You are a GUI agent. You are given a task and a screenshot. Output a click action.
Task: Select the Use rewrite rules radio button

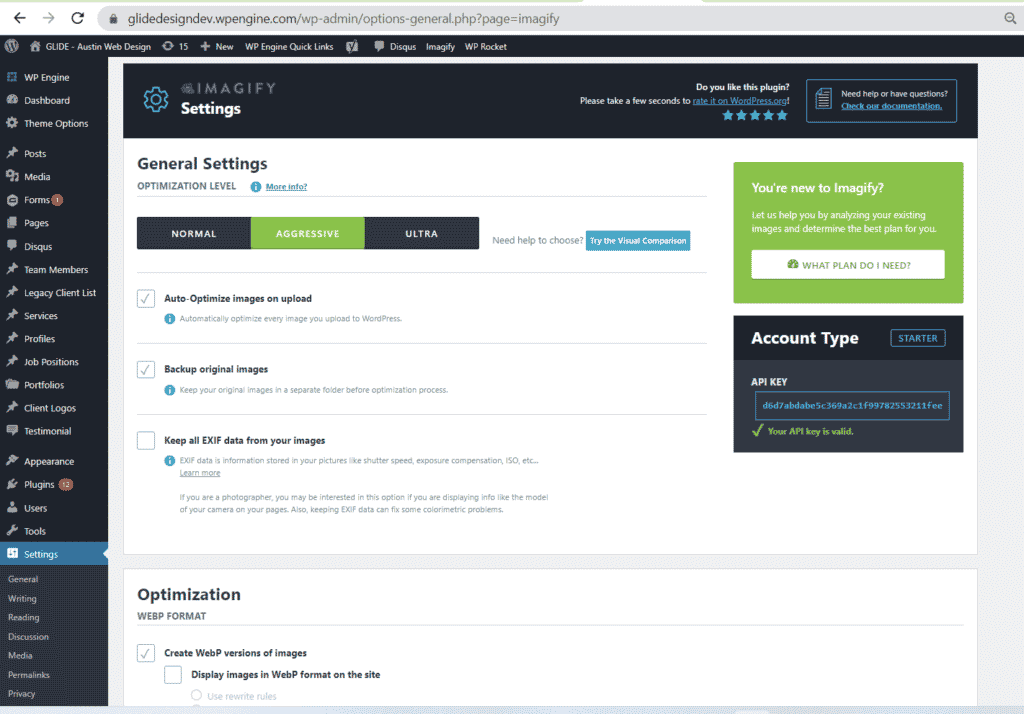196,695
